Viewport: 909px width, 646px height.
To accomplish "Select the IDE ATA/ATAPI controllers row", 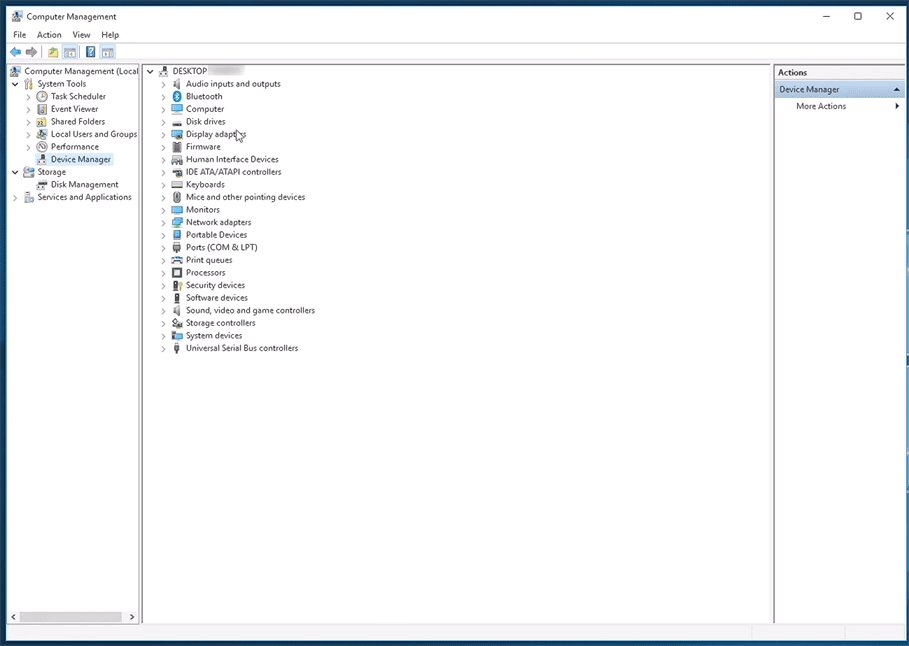I will (x=234, y=172).
